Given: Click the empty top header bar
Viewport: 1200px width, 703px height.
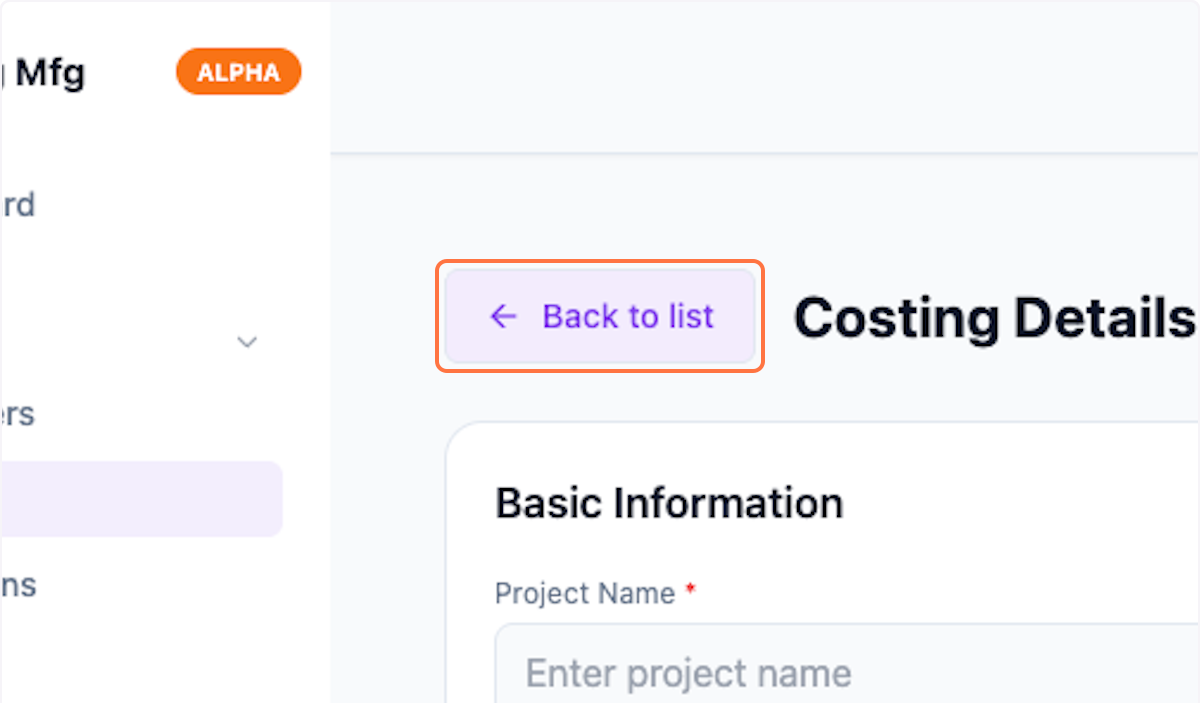Looking at the screenshot, I should (x=765, y=76).
